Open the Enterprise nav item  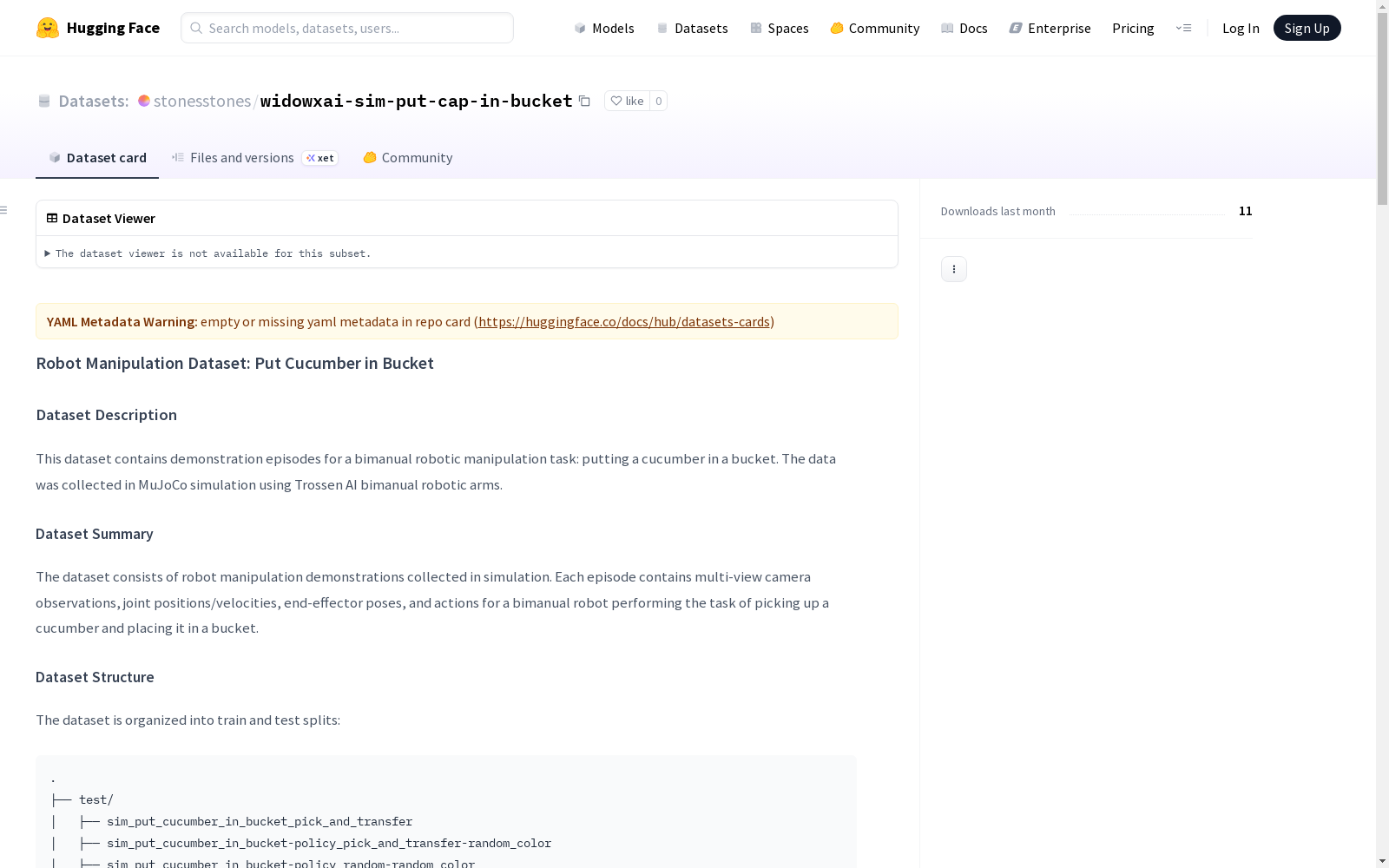[1050, 28]
